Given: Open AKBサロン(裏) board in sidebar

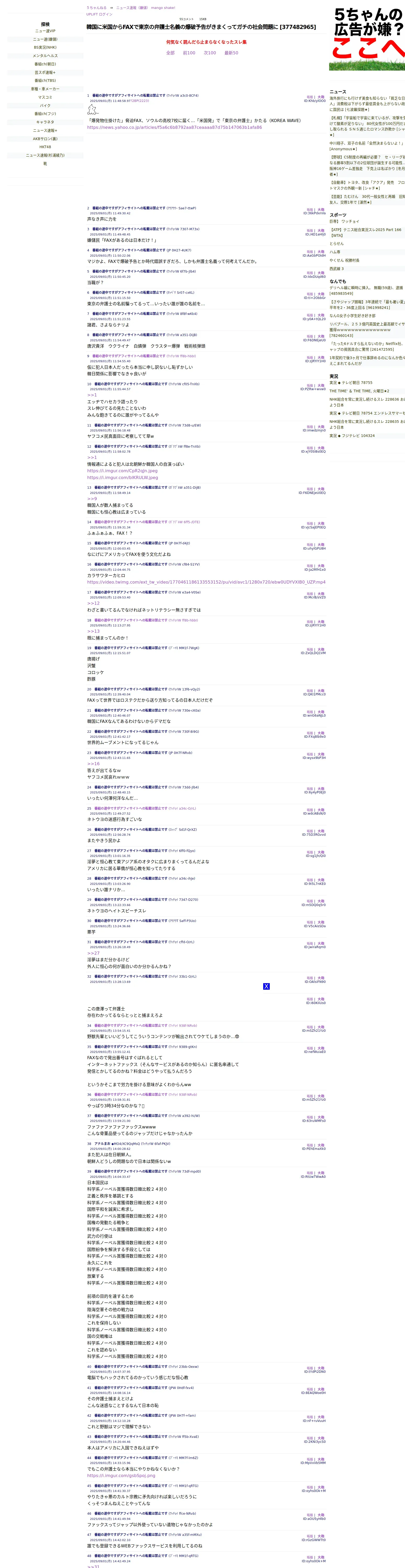Looking at the screenshot, I should pyautogui.click(x=45, y=139).
